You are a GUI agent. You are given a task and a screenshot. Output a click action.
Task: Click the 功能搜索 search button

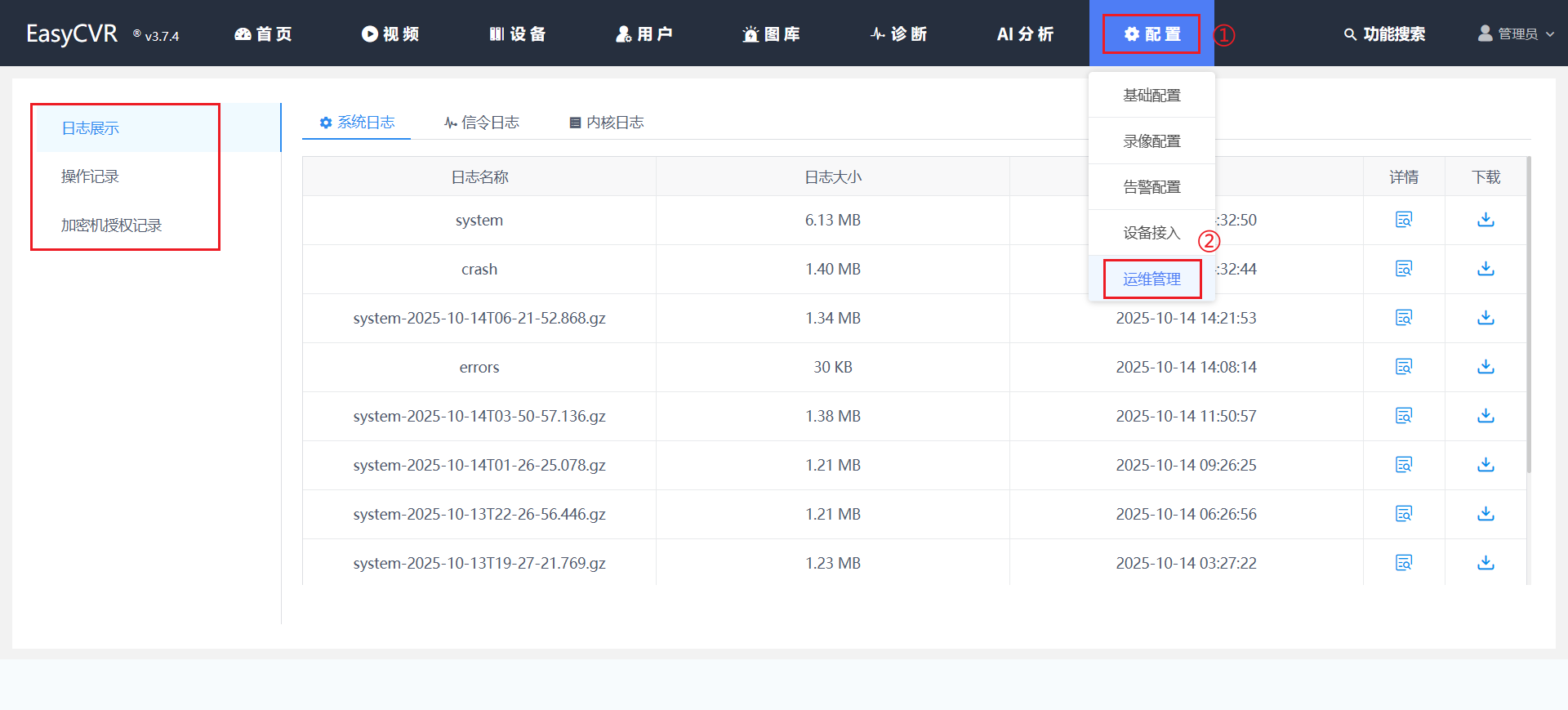tap(1384, 33)
